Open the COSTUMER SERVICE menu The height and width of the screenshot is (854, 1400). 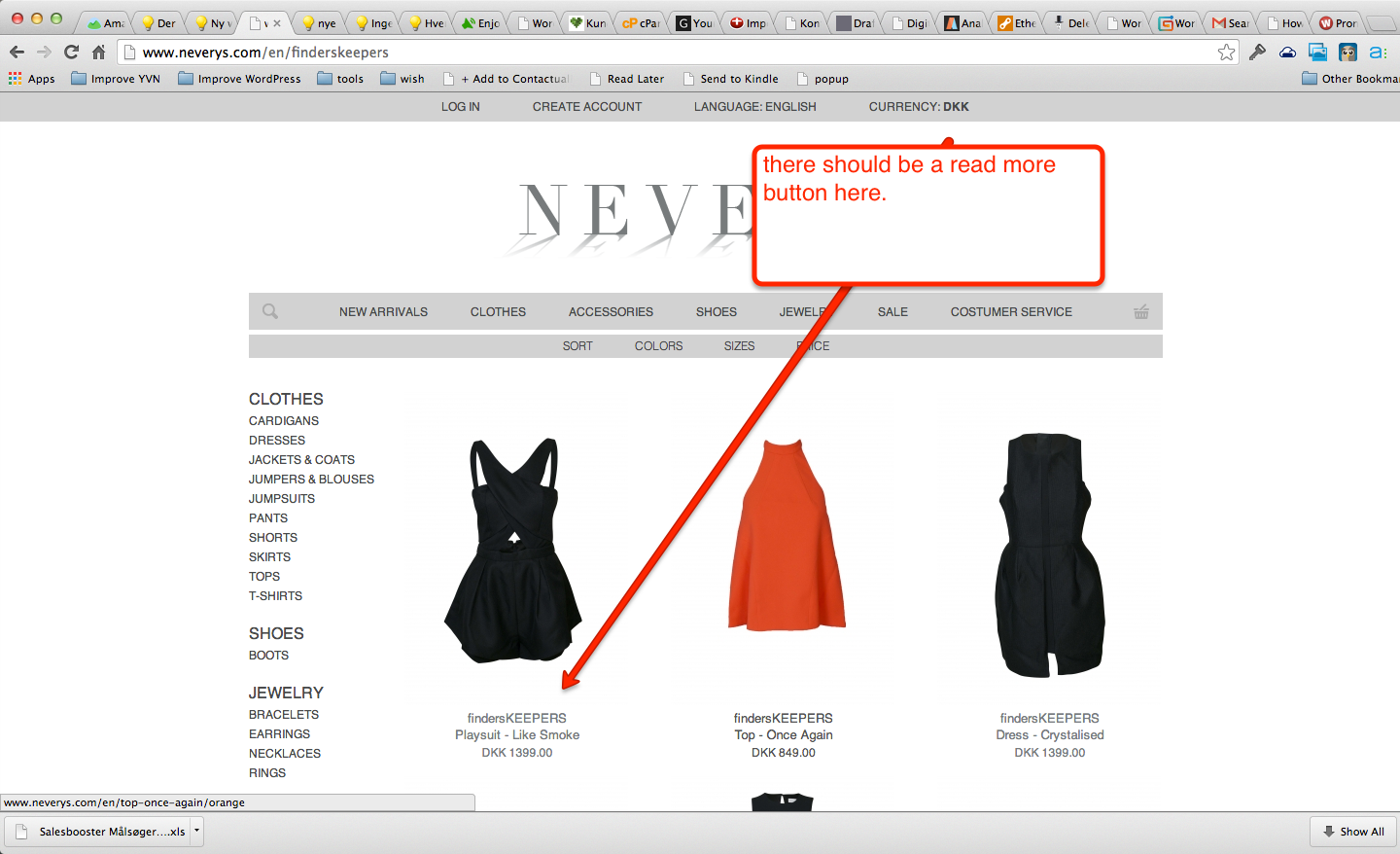(x=1011, y=312)
